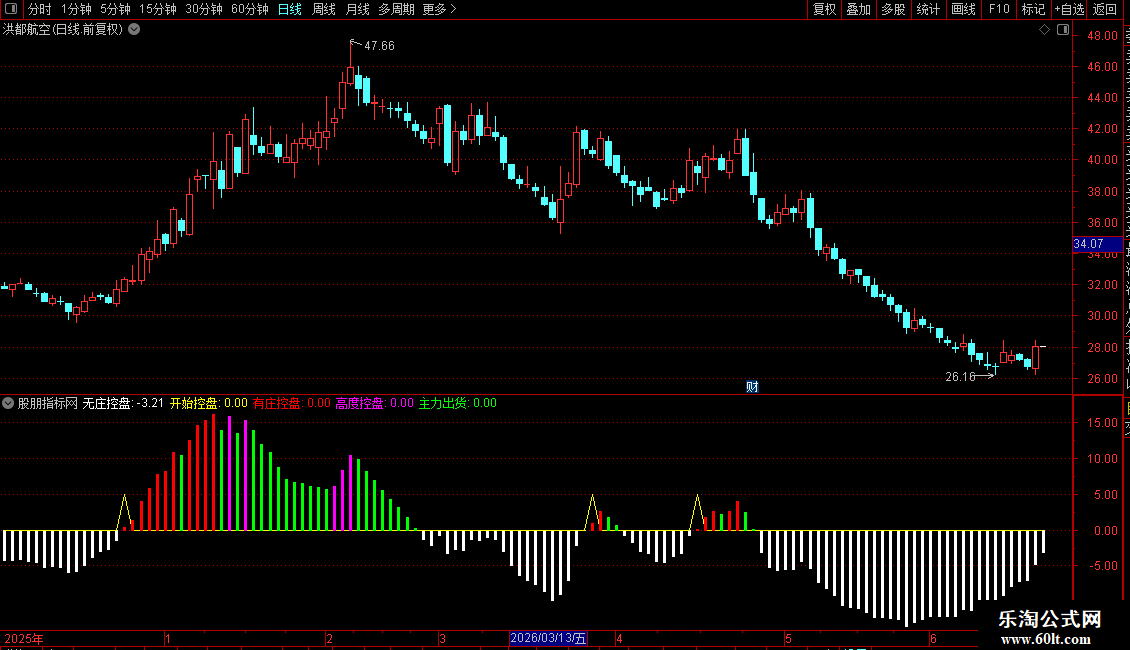The width and height of the screenshot is (1130, 650).
Task: Open the 多股 multi-stock view
Action: click(893, 9)
